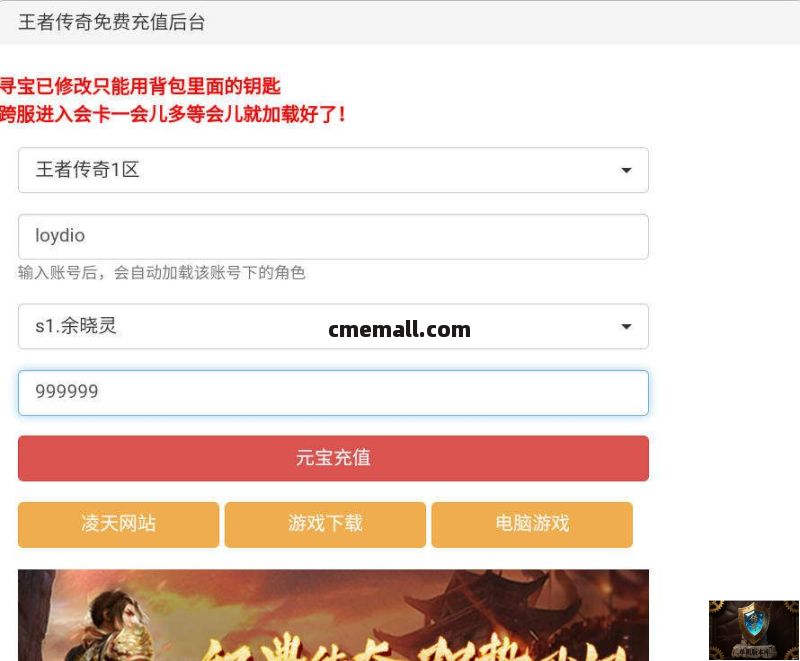800x661 pixels.
Task: Open the 凌天网站 link button
Action: tap(118, 524)
